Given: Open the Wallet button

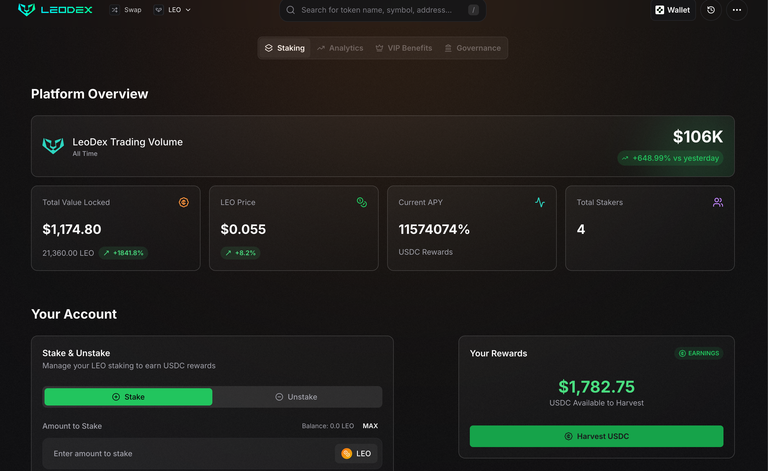Looking at the screenshot, I should pos(672,10).
